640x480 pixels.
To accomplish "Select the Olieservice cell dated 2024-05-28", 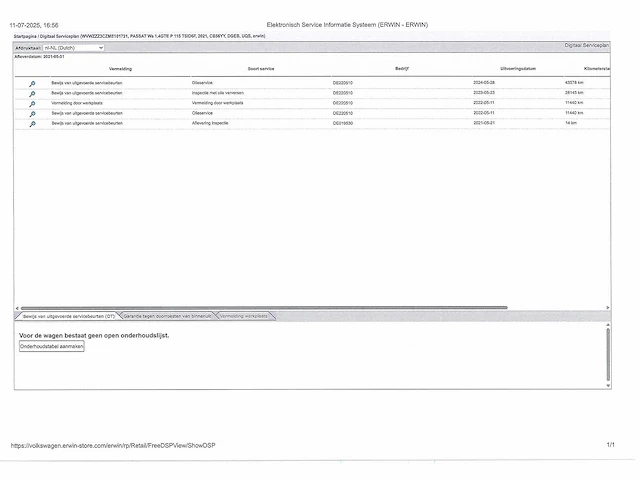I will 202,83.
